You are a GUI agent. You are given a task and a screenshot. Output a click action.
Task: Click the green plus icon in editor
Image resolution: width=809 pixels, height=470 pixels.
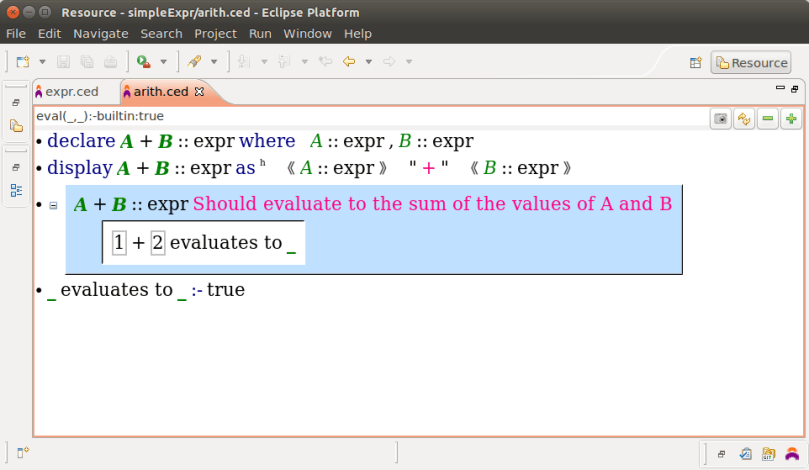[x=791, y=119]
